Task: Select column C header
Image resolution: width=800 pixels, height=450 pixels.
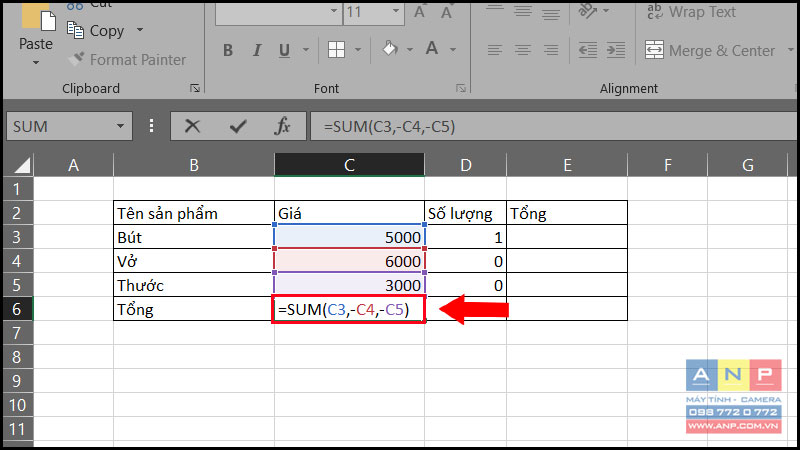Action: (x=349, y=165)
